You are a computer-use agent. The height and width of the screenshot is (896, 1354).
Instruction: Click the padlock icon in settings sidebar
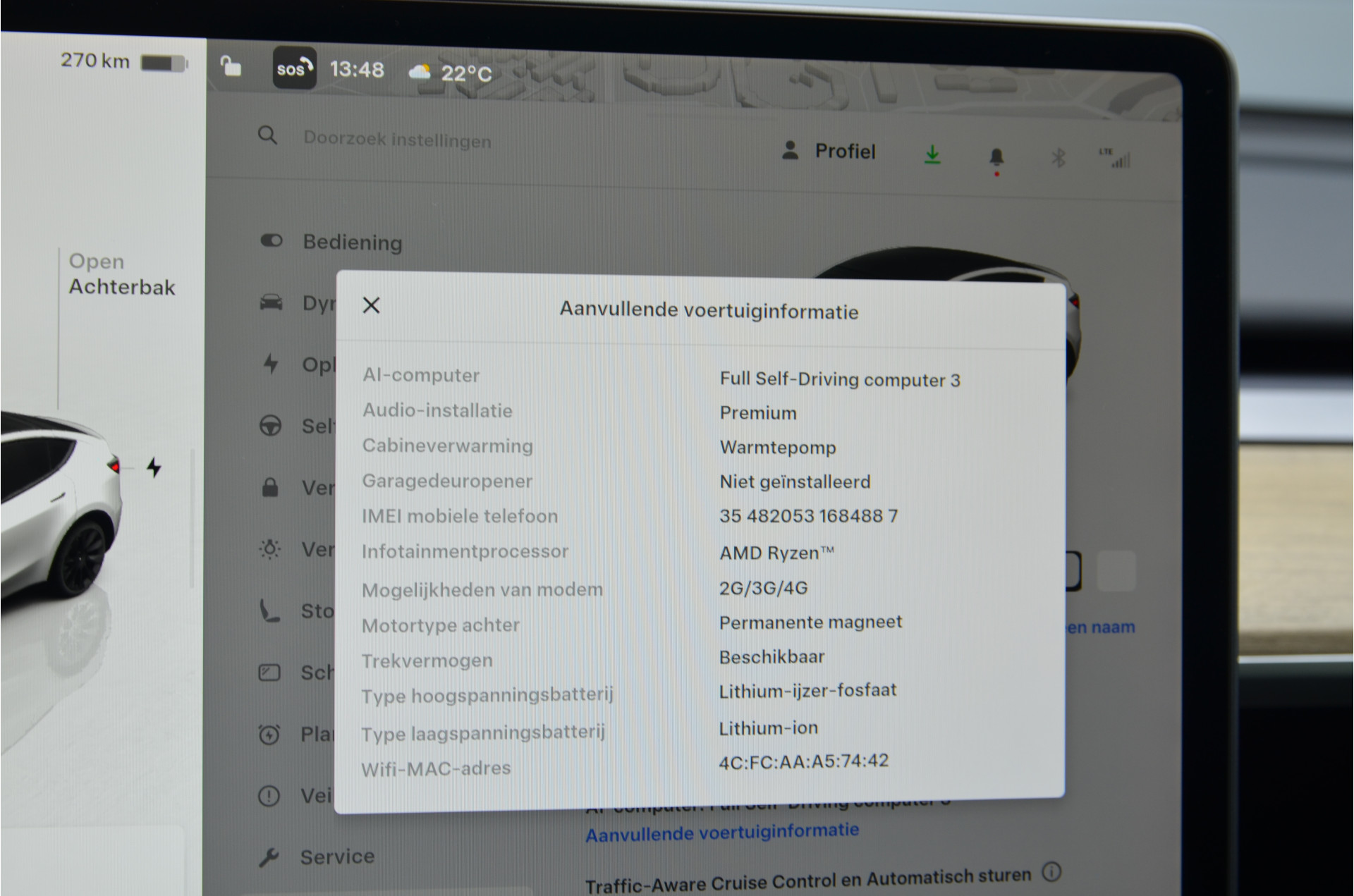(270, 487)
